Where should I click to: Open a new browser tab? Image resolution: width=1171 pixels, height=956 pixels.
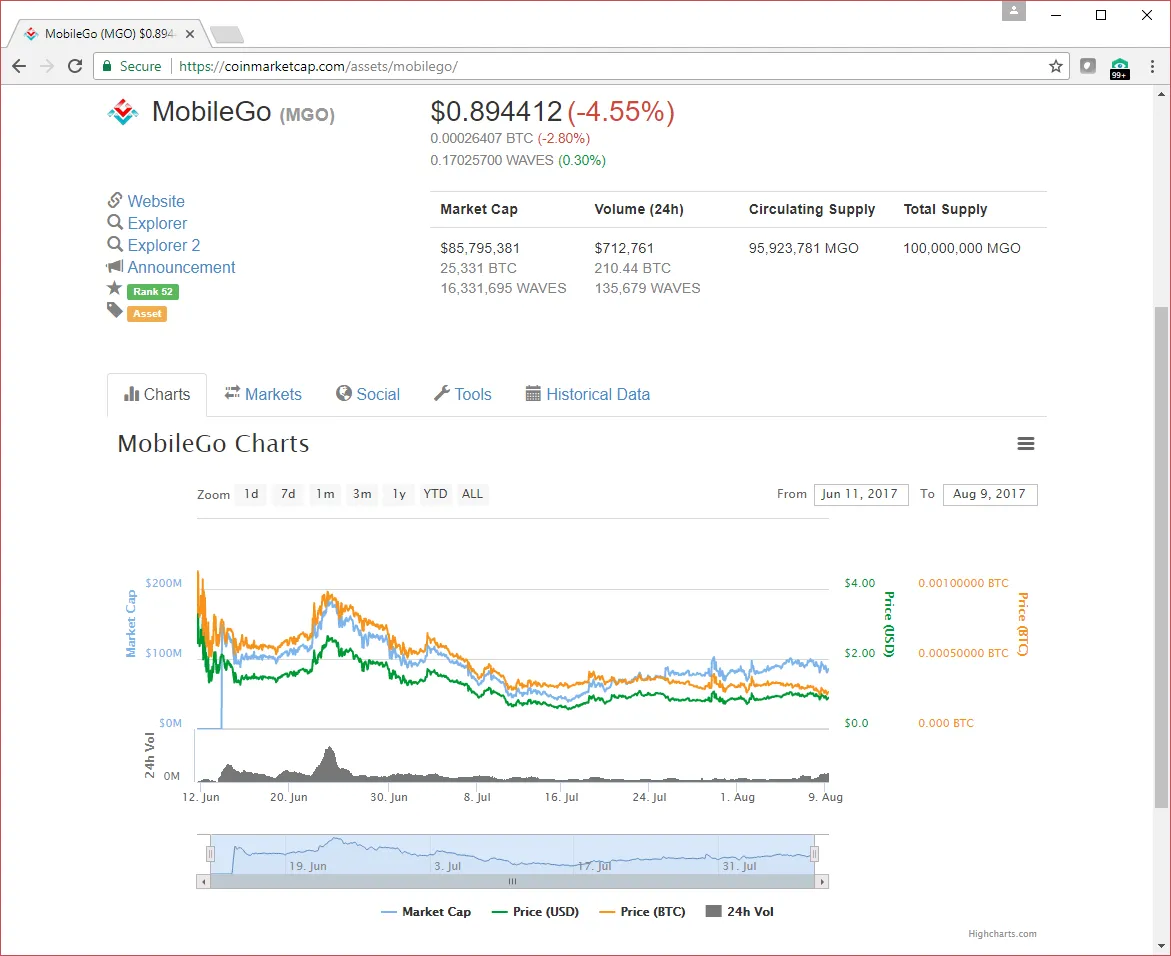click(x=226, y=34)
